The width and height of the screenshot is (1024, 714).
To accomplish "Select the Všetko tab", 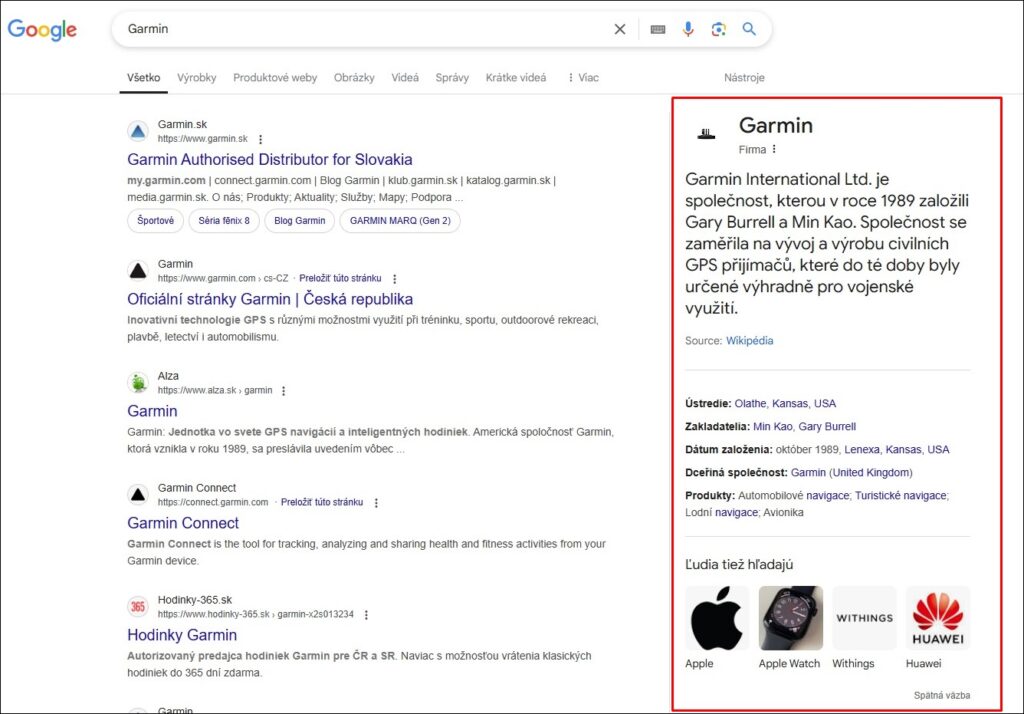I will (x=144, y=78).
